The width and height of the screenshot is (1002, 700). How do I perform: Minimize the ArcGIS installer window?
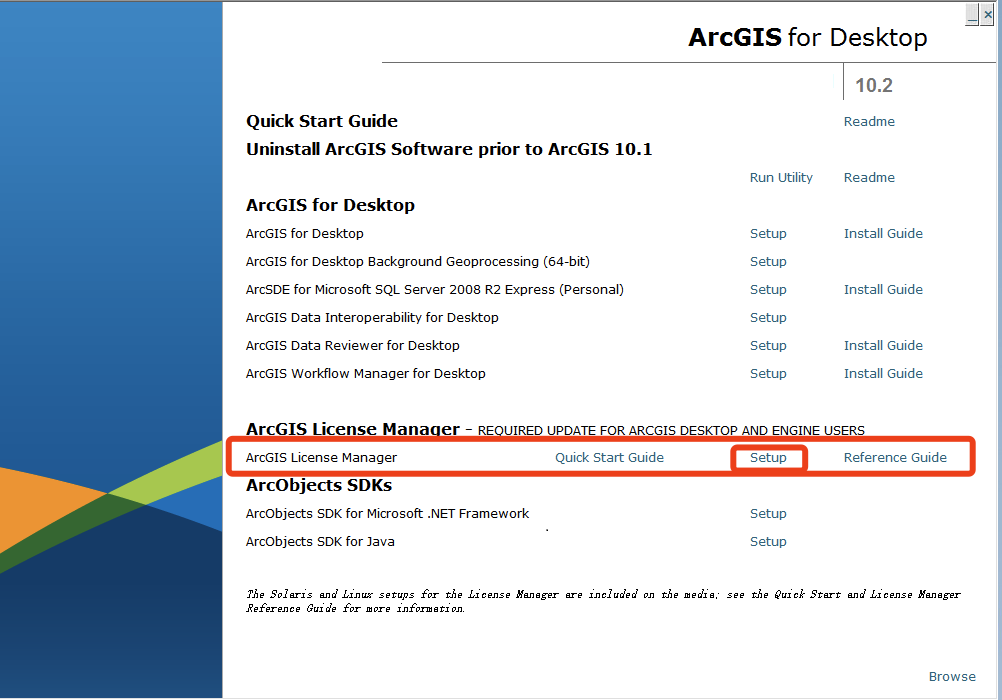972,14
